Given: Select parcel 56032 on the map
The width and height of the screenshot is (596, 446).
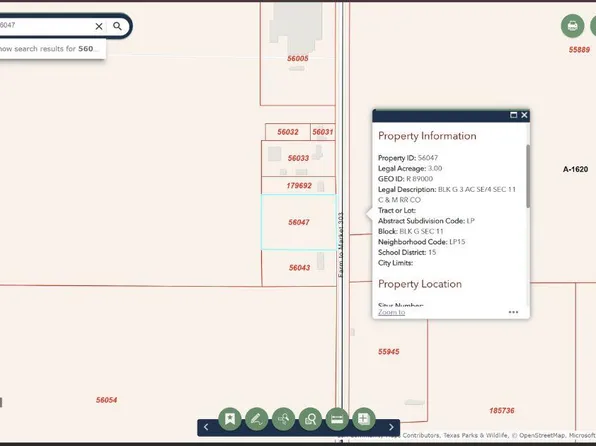Looking at the screenshot, I should 288,132.
